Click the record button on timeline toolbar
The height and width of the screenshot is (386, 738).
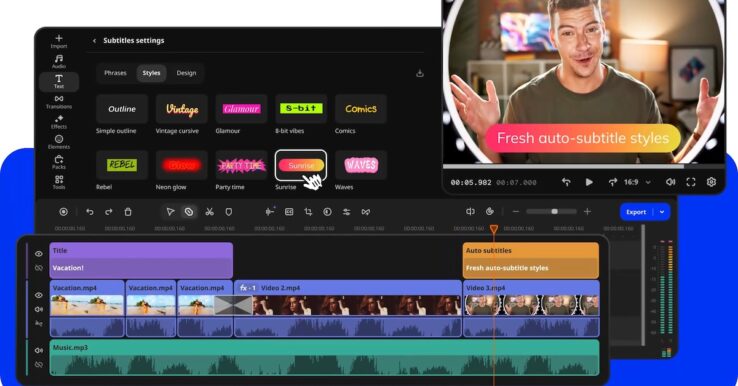[x=63, y=212]
